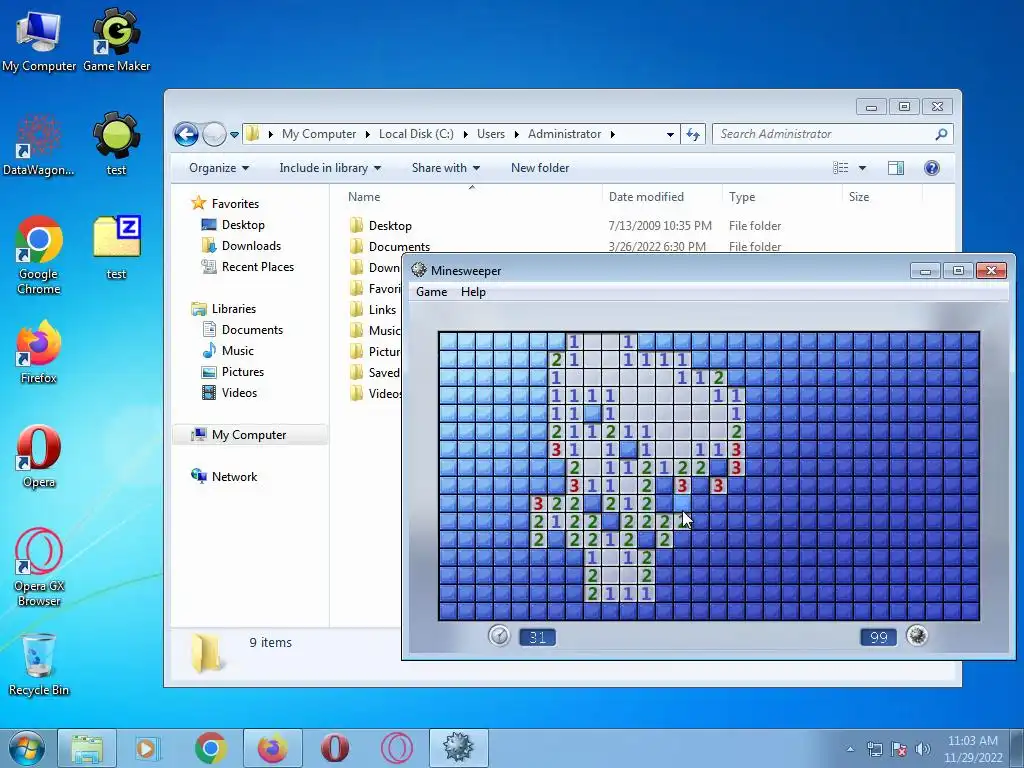Select Videos under Libraries
1024x768 pixels.
point(229,392)
